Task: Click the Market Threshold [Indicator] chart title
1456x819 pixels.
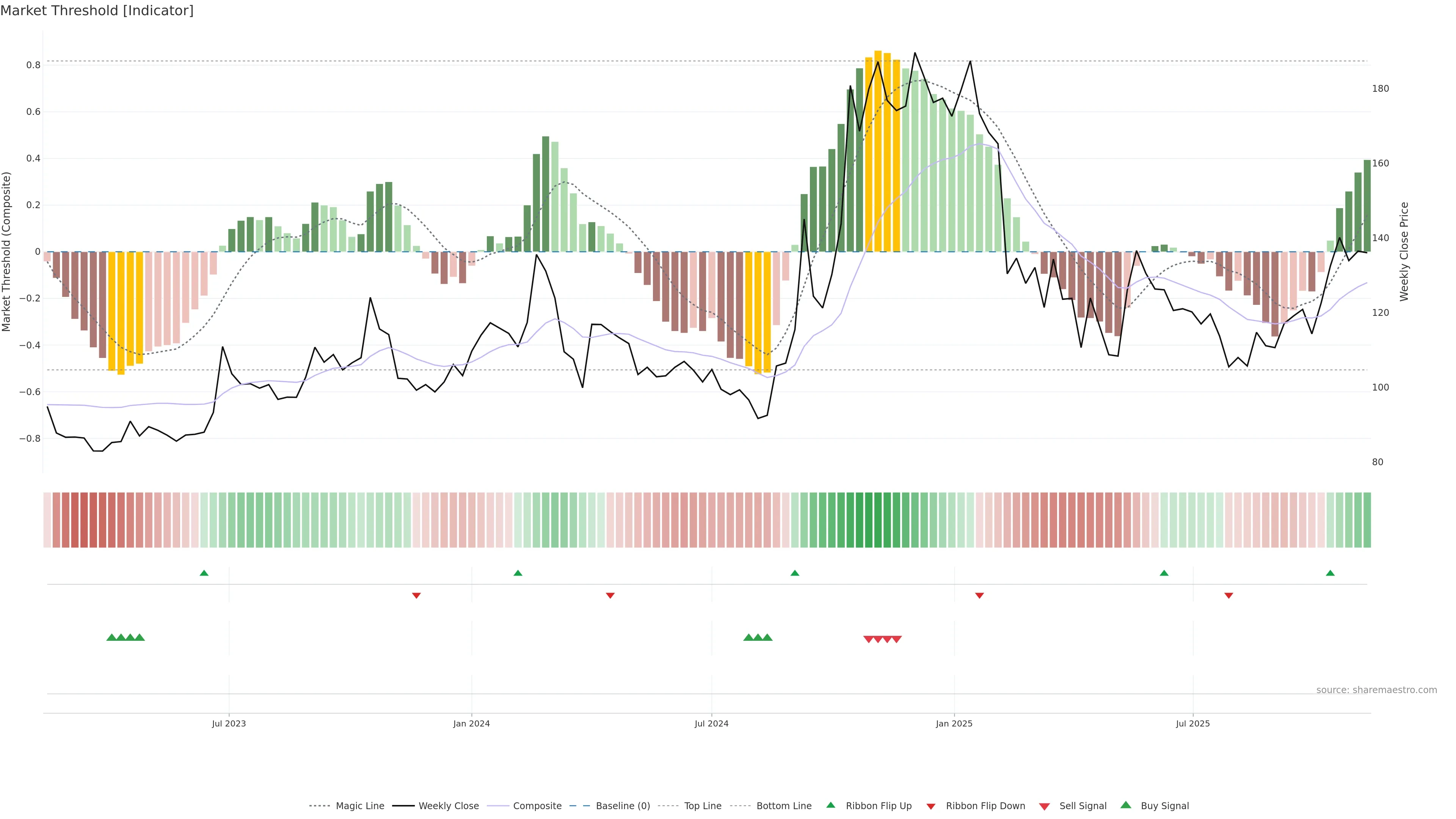Action: pyautogui.click(x=97, y=11)
